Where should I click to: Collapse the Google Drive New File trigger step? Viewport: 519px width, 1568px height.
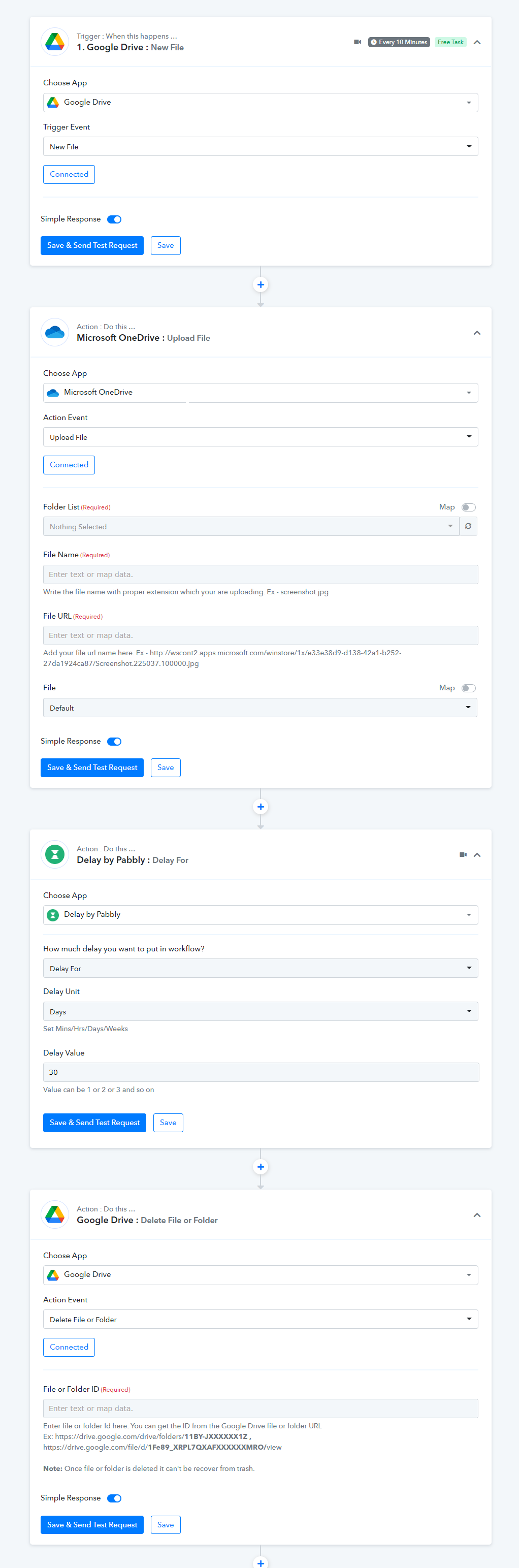pyautogui.click(x=477, y=42)
